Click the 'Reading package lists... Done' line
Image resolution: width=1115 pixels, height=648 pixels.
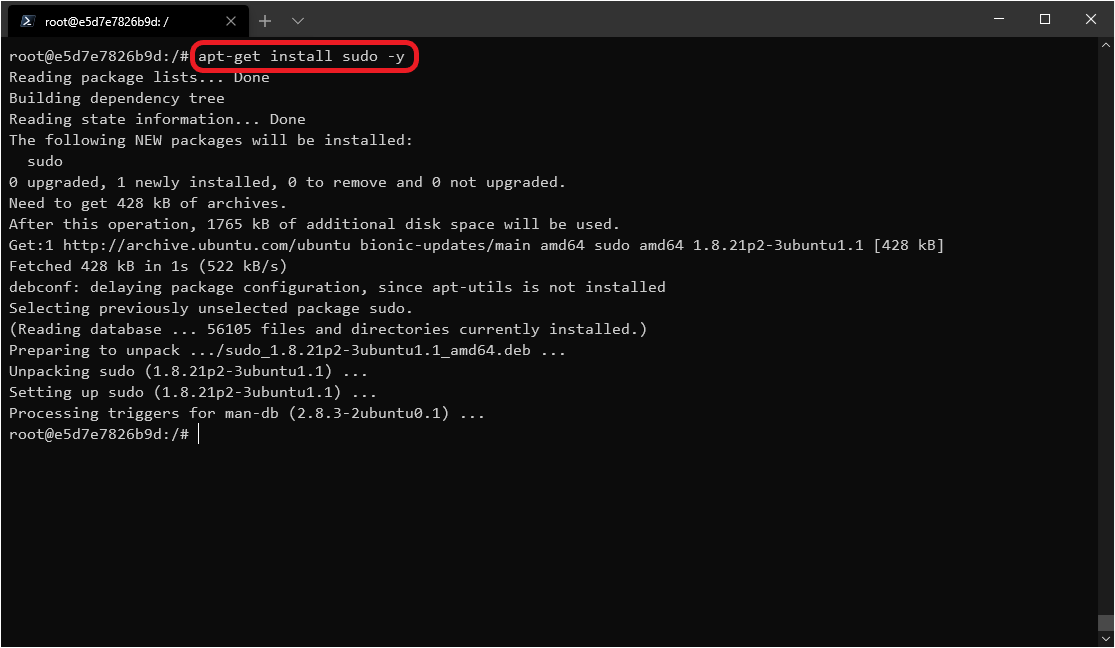click(139, 78)
